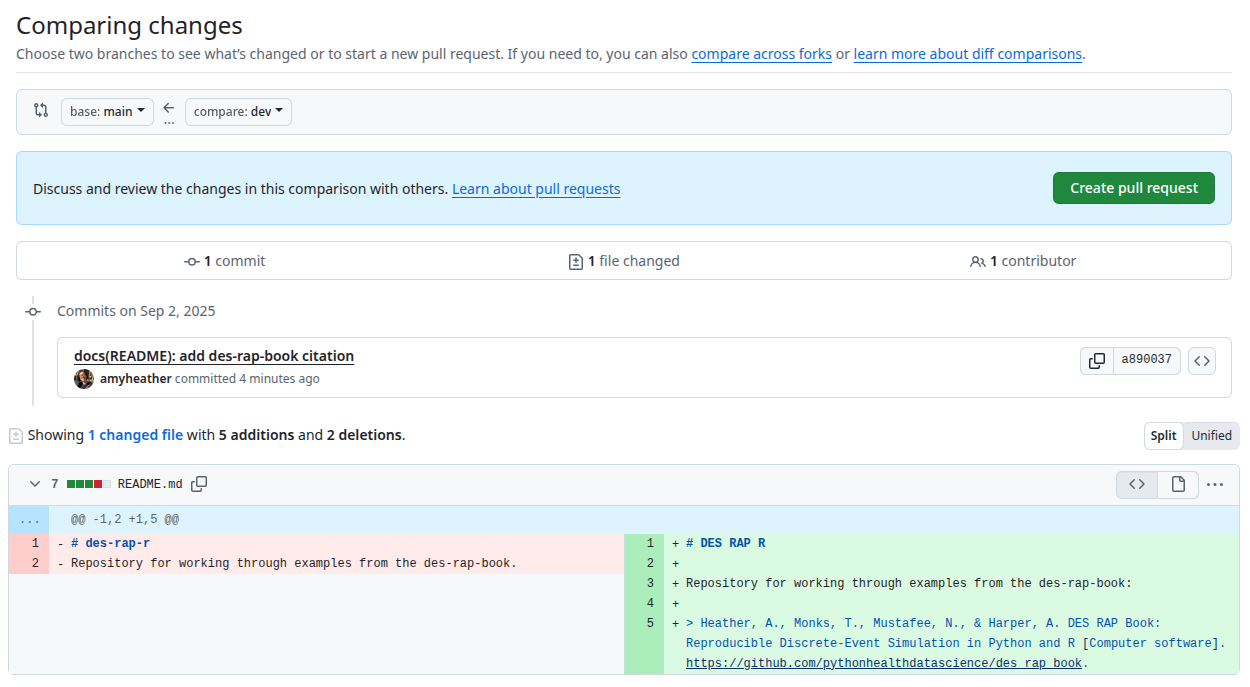Browse repository at commit a890037

[1202, 361]
